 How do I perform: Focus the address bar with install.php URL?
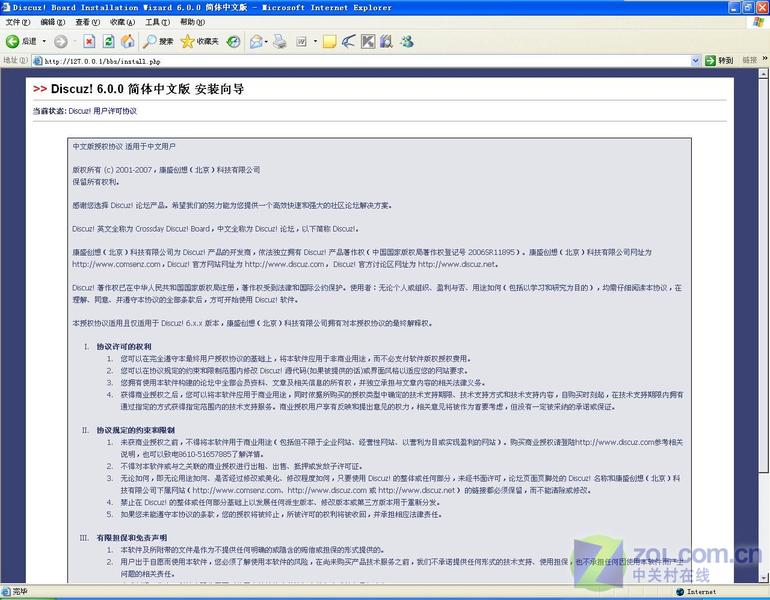coord(366,61)
